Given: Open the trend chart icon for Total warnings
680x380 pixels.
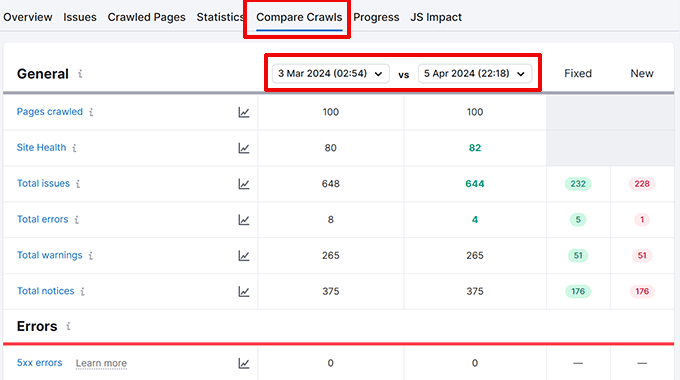Looking at the screenshot, I should click(x=244, y=256).
